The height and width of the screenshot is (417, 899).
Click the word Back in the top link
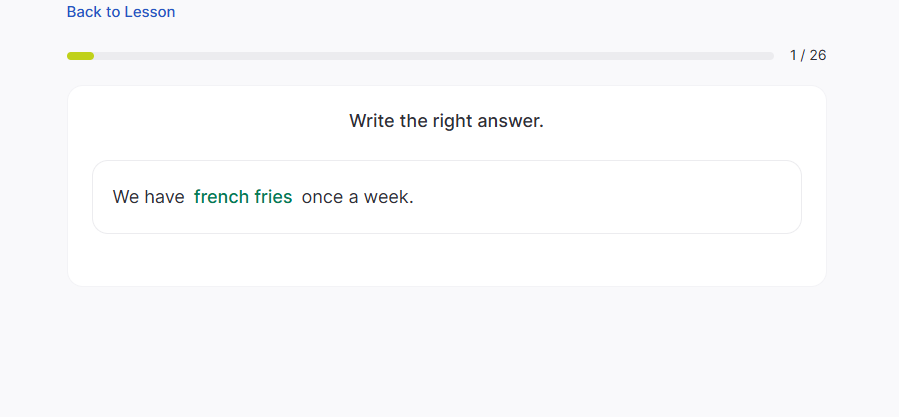[x=85, y=12]
